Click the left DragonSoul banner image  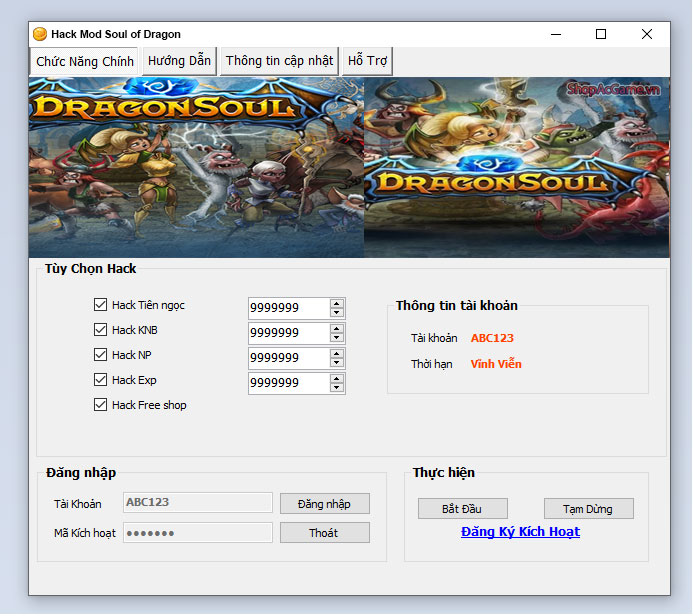pos(195,167)
